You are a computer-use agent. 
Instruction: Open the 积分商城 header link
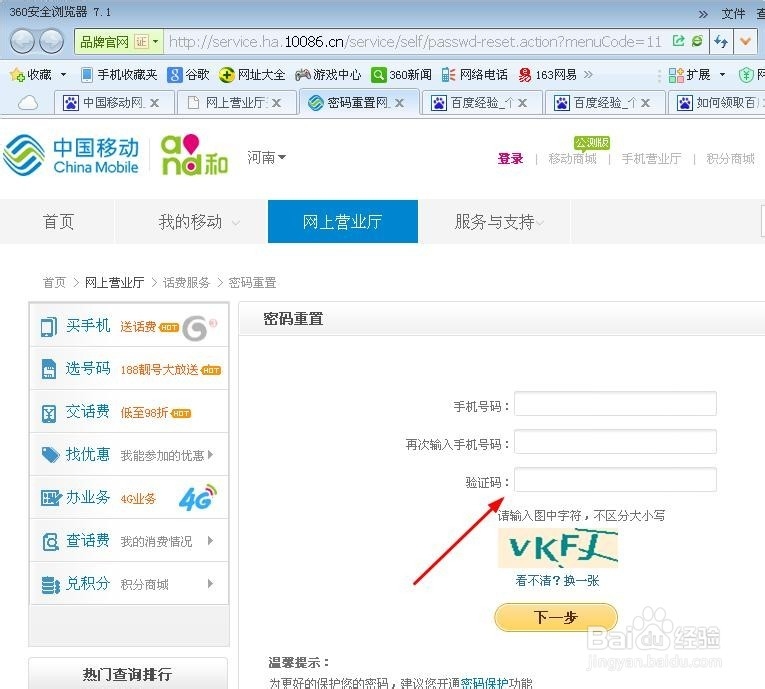click(730, 159)
